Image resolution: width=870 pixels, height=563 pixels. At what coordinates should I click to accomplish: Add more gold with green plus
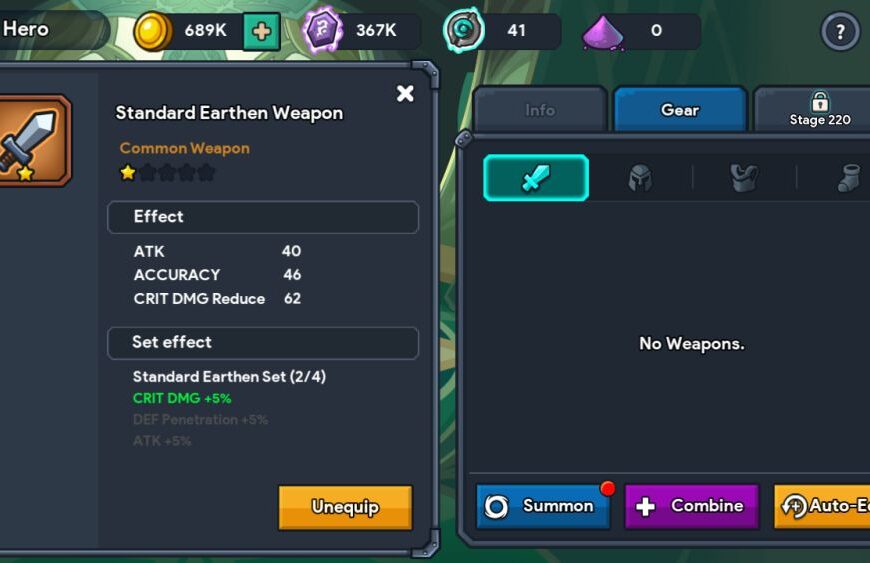[x=261, y=32]
